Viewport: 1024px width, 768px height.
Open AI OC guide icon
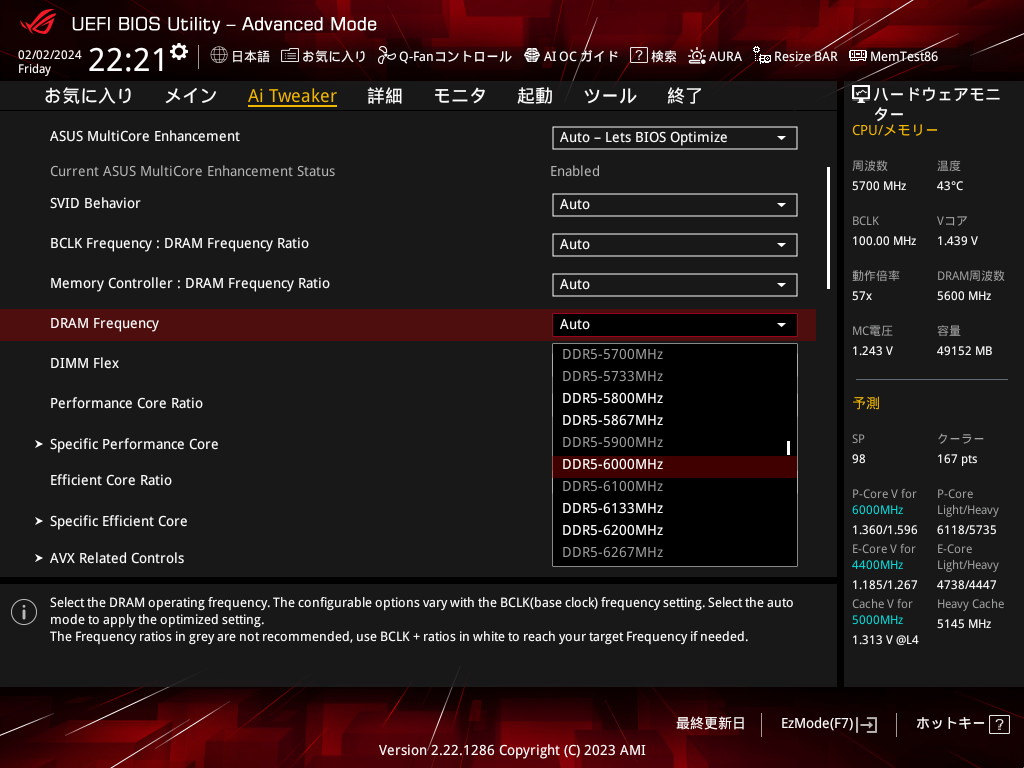532,56
